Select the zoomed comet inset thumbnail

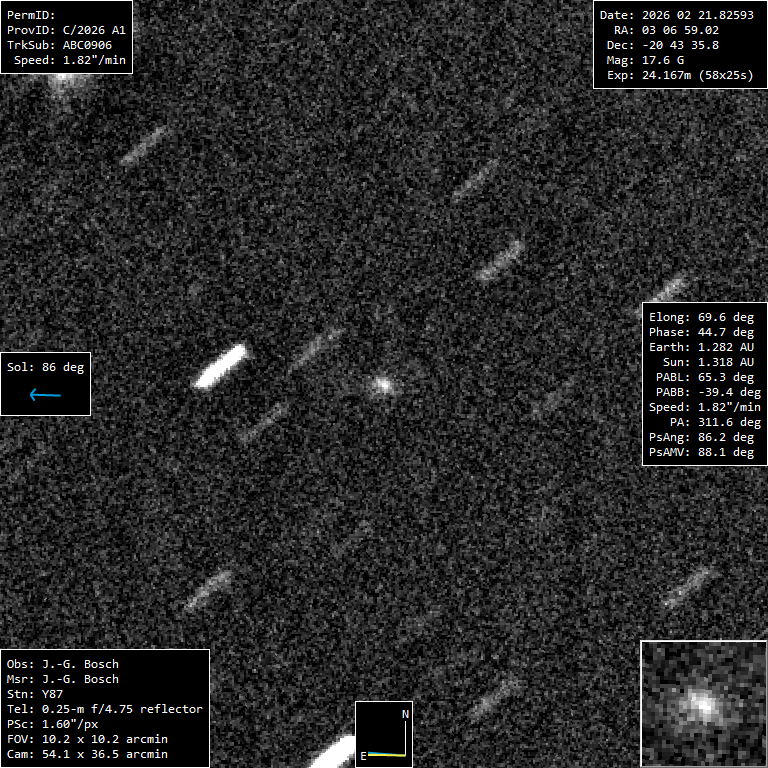(704, 704)
